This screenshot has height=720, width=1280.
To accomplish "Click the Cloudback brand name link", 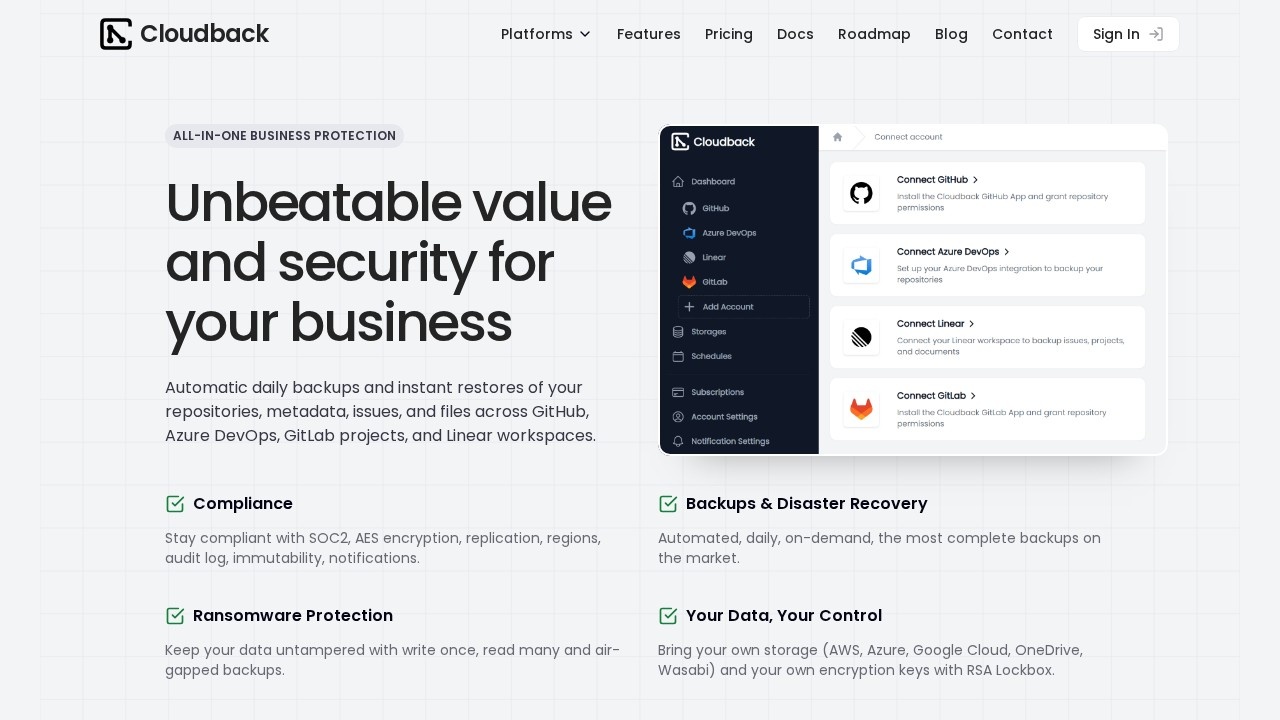I will coord(204,34).
